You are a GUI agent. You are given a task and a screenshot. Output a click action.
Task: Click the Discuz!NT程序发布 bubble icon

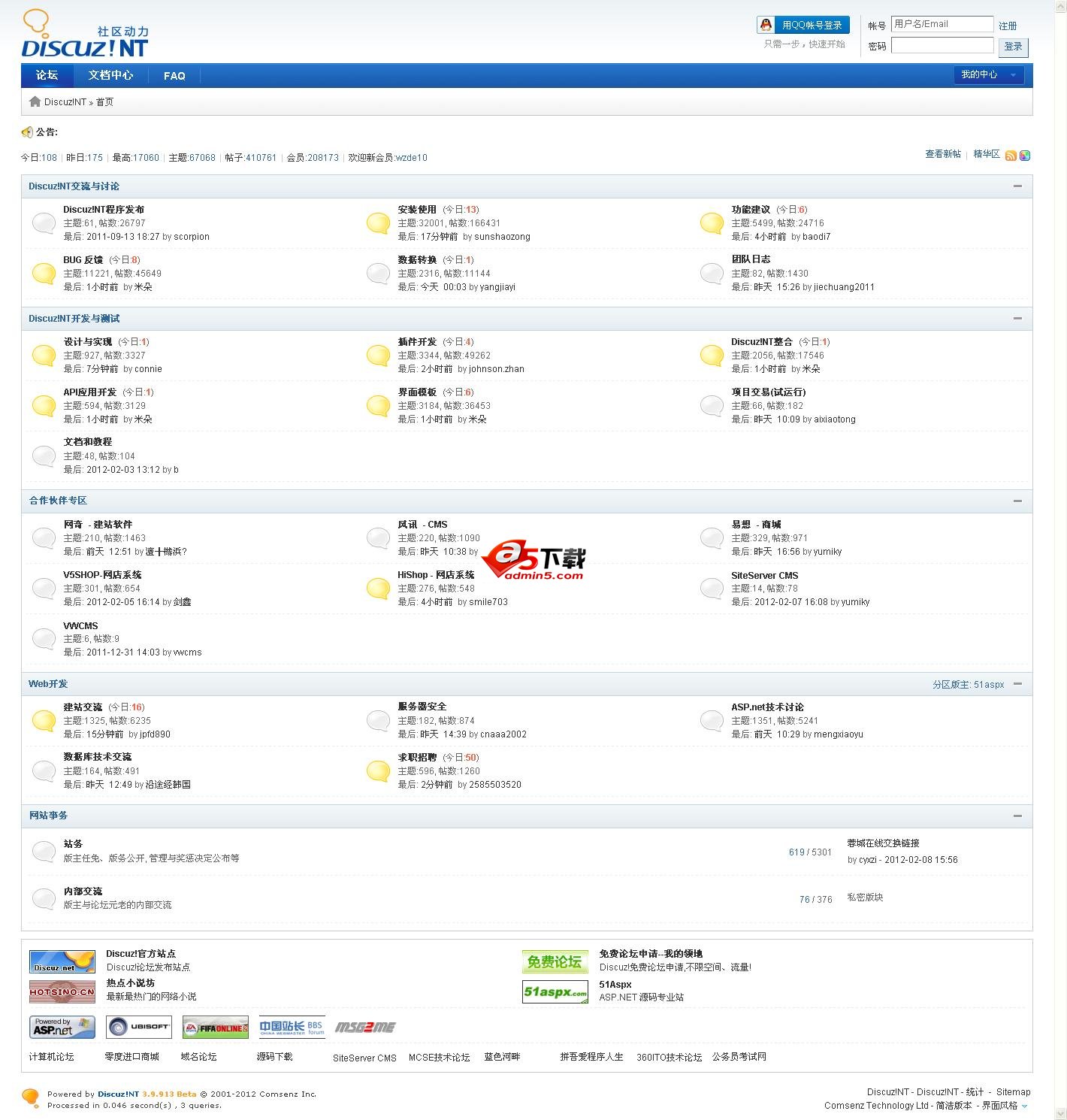pyautogui.click(x=44, y=222)
